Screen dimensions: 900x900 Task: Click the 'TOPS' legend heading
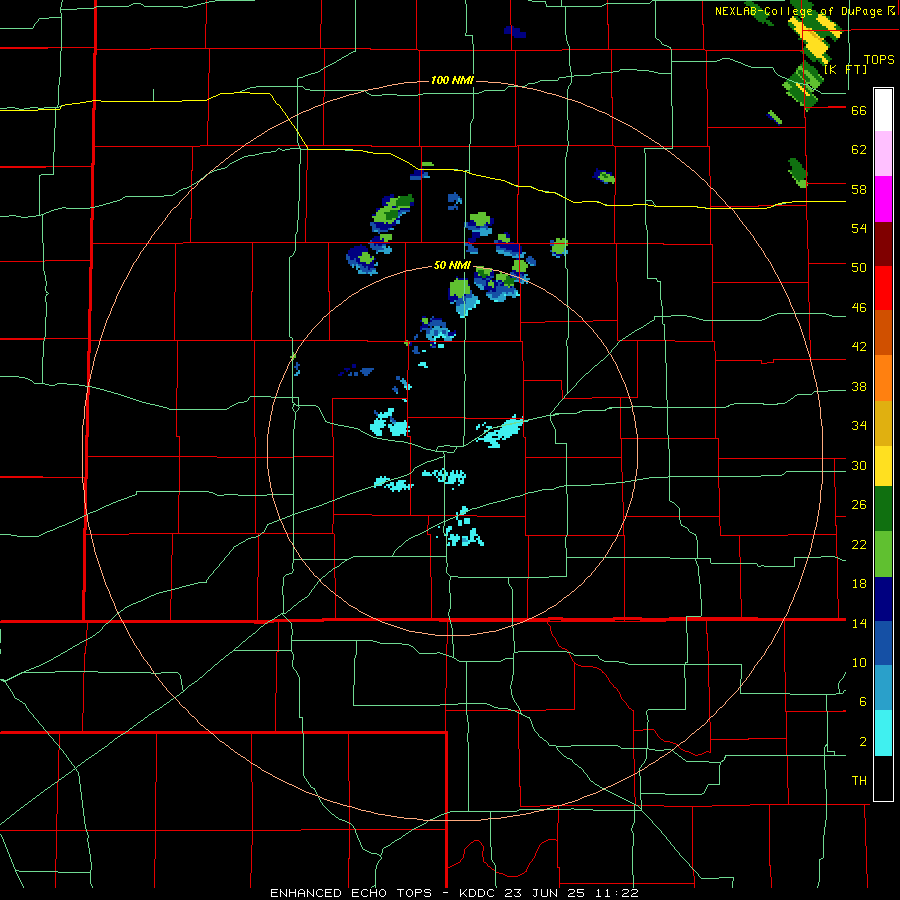point(879,59)
